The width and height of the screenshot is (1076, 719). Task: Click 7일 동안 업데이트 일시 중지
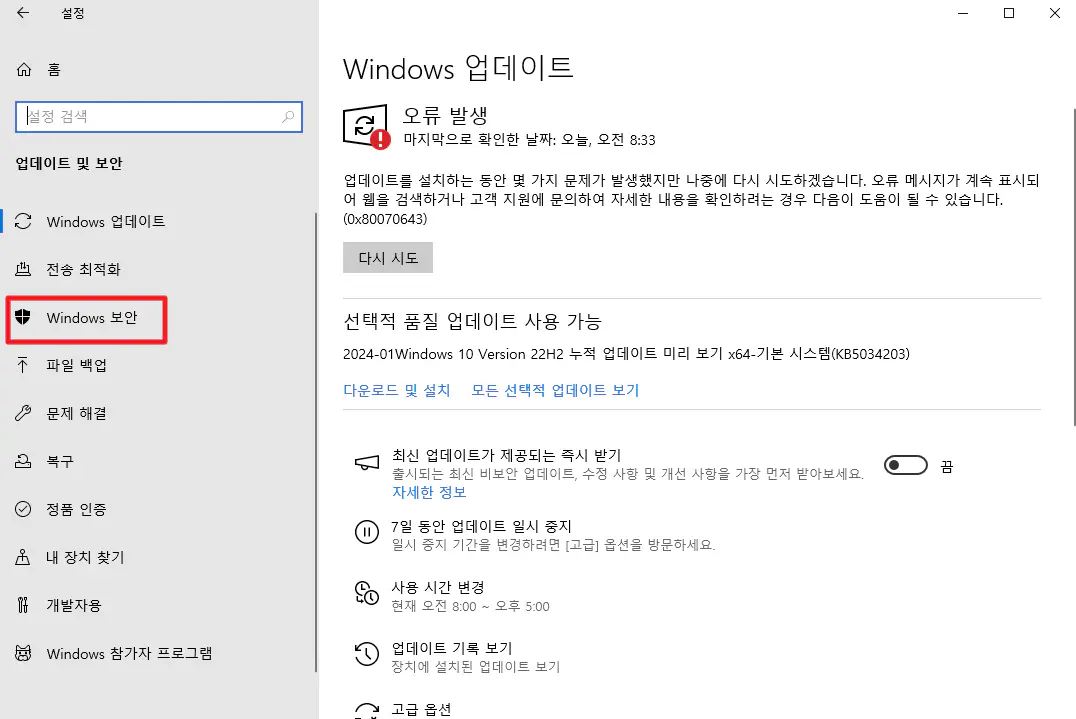click(x=481, y=526)
